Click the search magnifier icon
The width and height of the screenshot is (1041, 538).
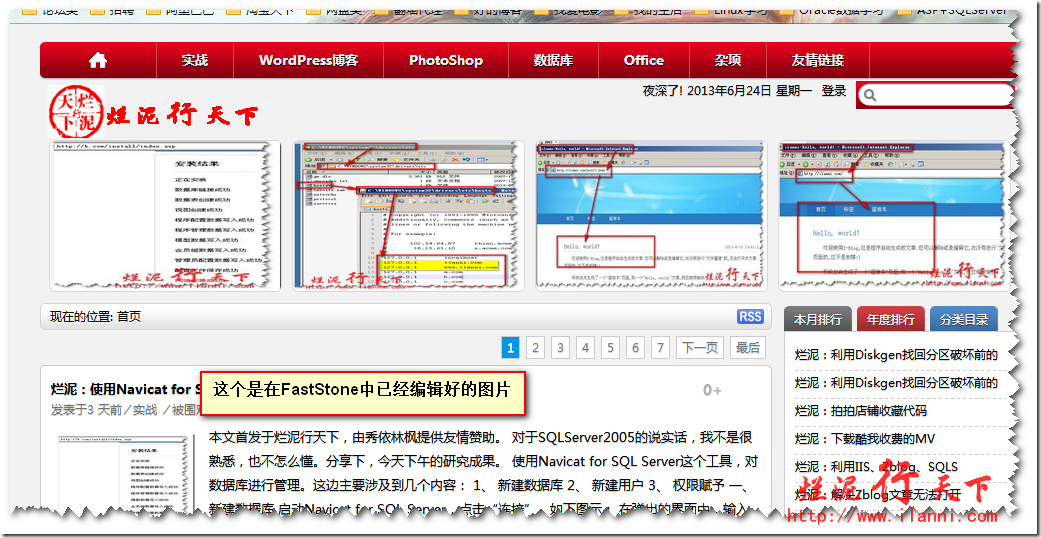(869, 96)
